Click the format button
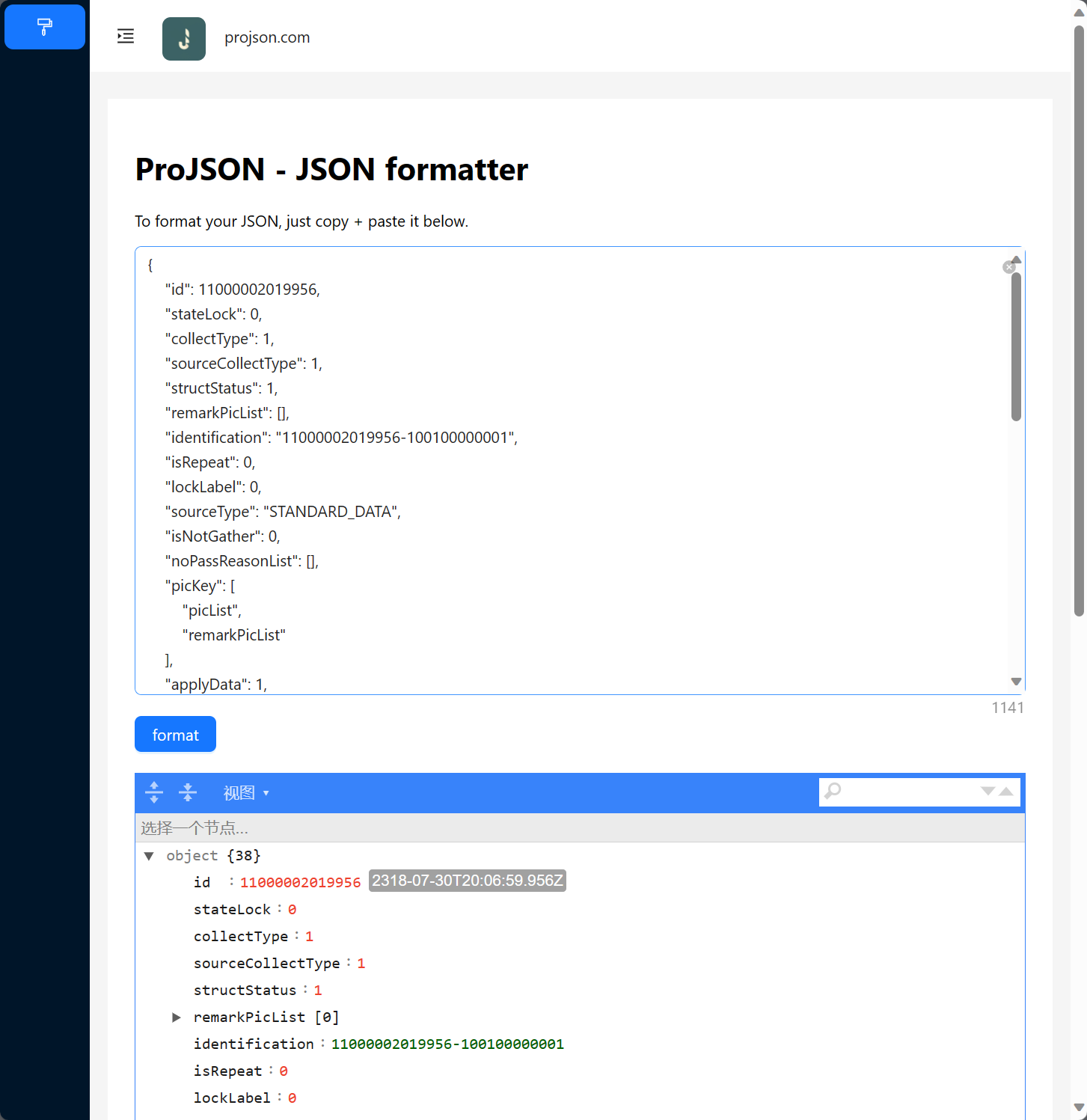Screen dimensions: 1087x1120 click(175, 734)
